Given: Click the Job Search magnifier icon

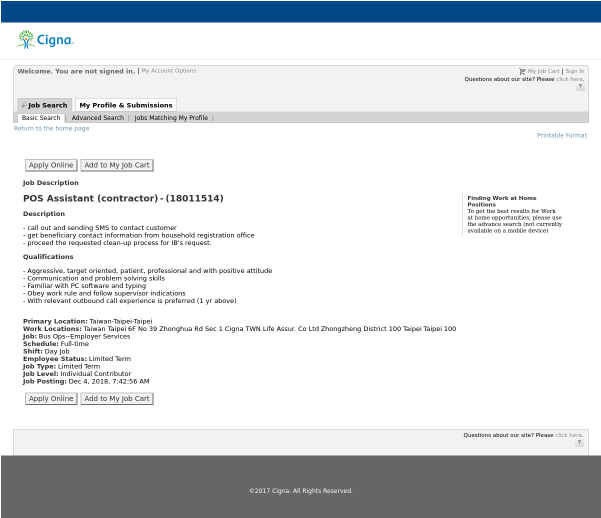Looking at the screenshot, I should [23, 105].
